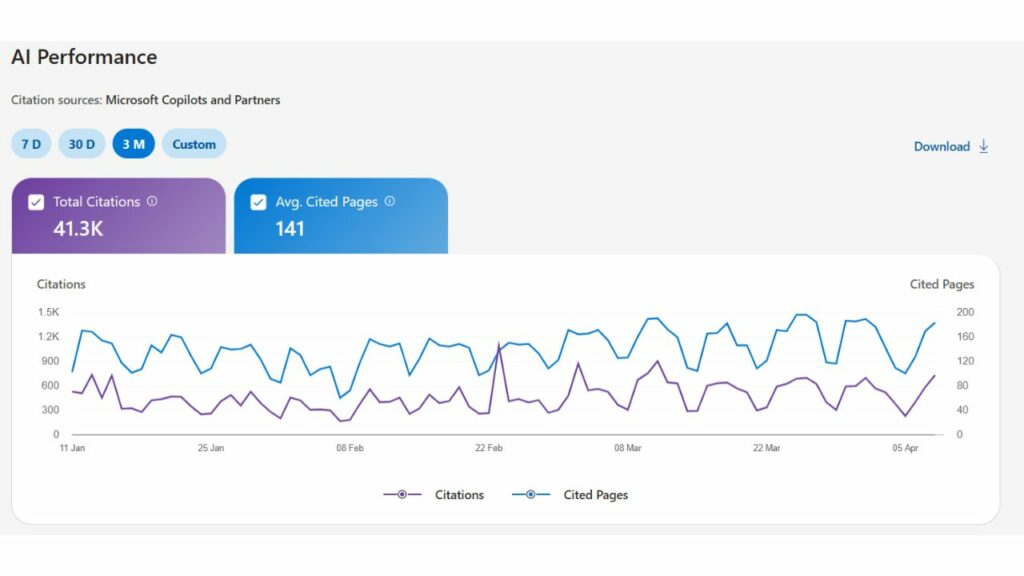
Task: Open the Custom date range picker
Action: [193, 144]
